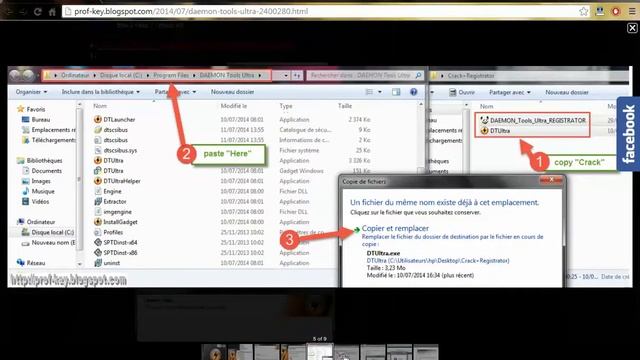The image size is (640, 360).
Task: Click Explorer's back navigation button
Action: pos(16,75)
